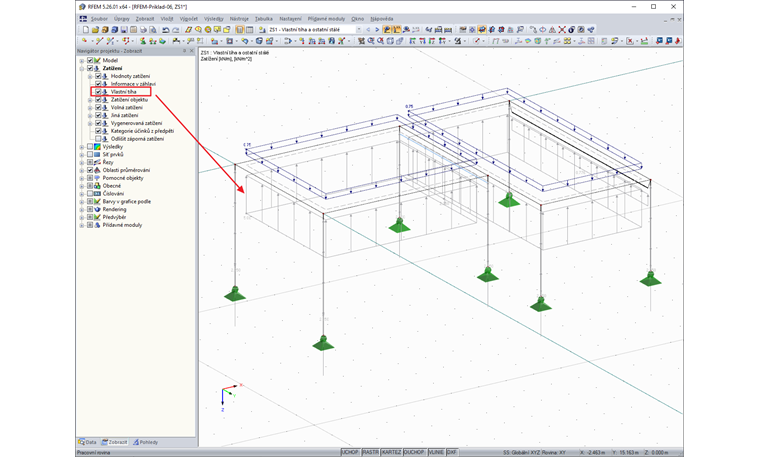
Task: Click the Save floppy-disk icon
Action: [x=124, y=30]
